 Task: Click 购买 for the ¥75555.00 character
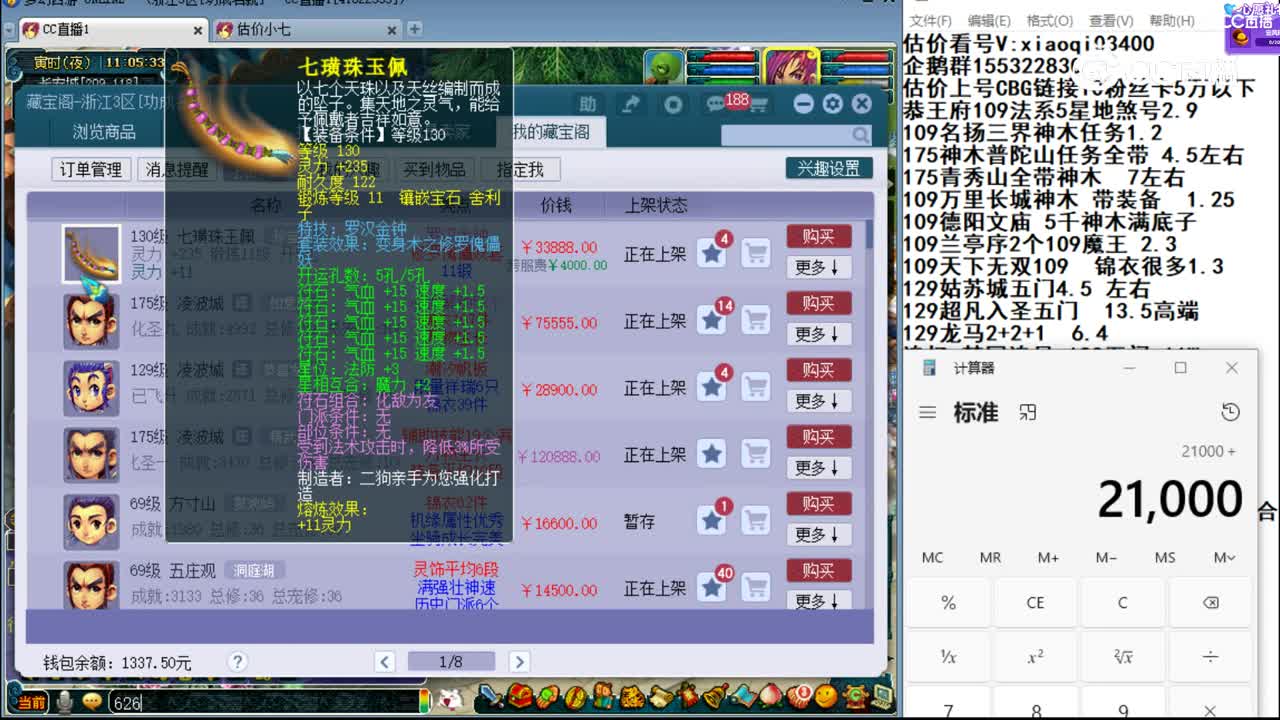point(818,303)
